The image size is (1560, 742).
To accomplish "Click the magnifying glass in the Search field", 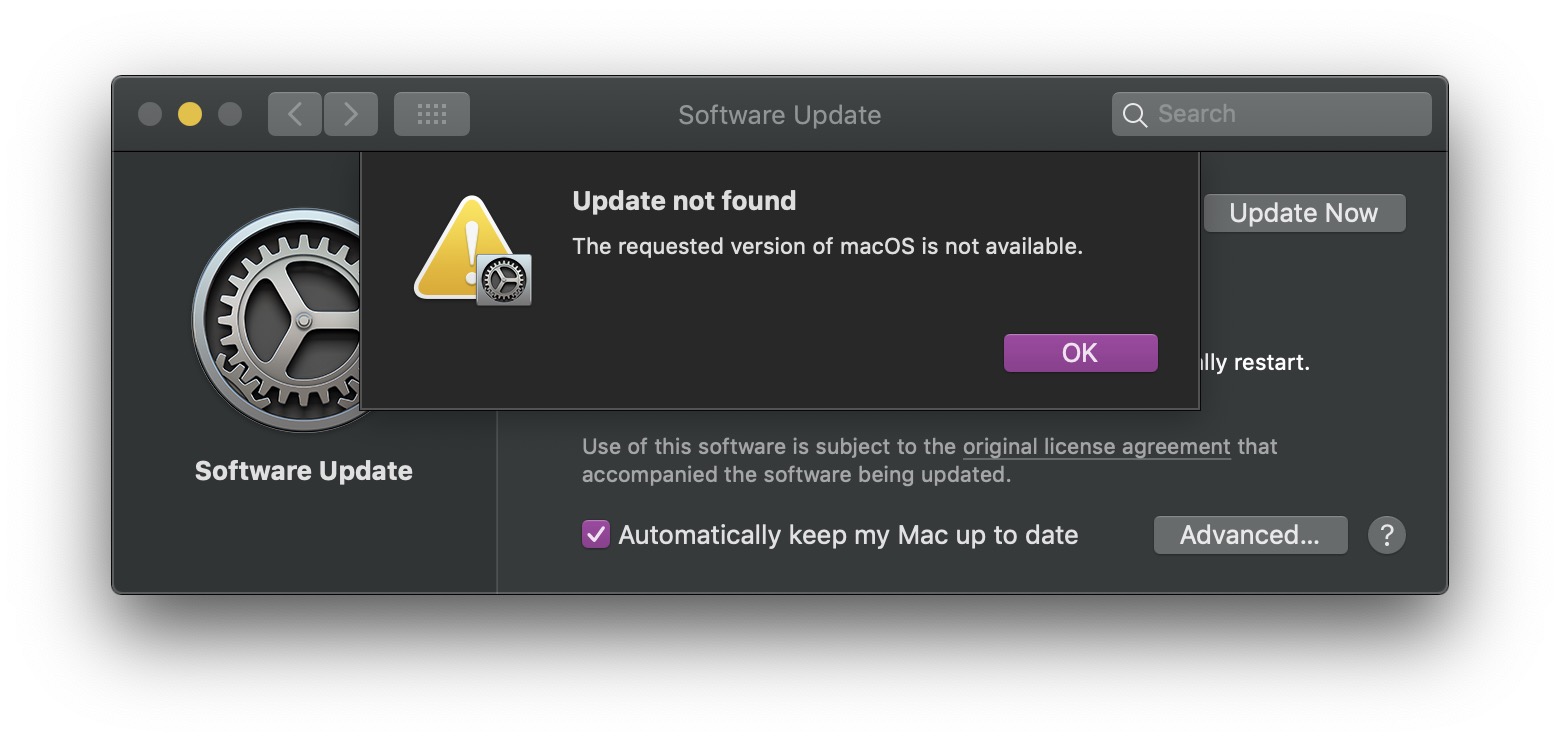I will tap(1135, 114).
